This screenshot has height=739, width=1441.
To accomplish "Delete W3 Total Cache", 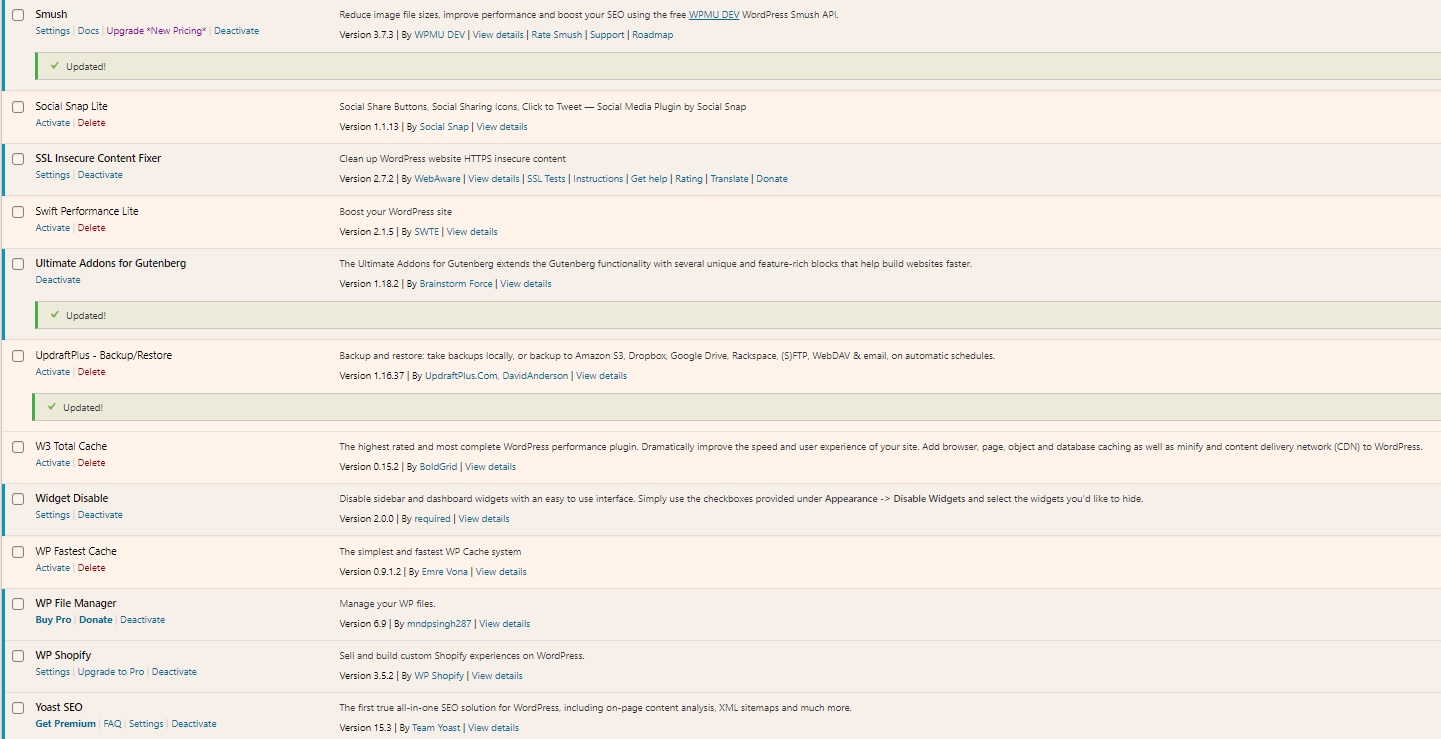I will (91, 463).
